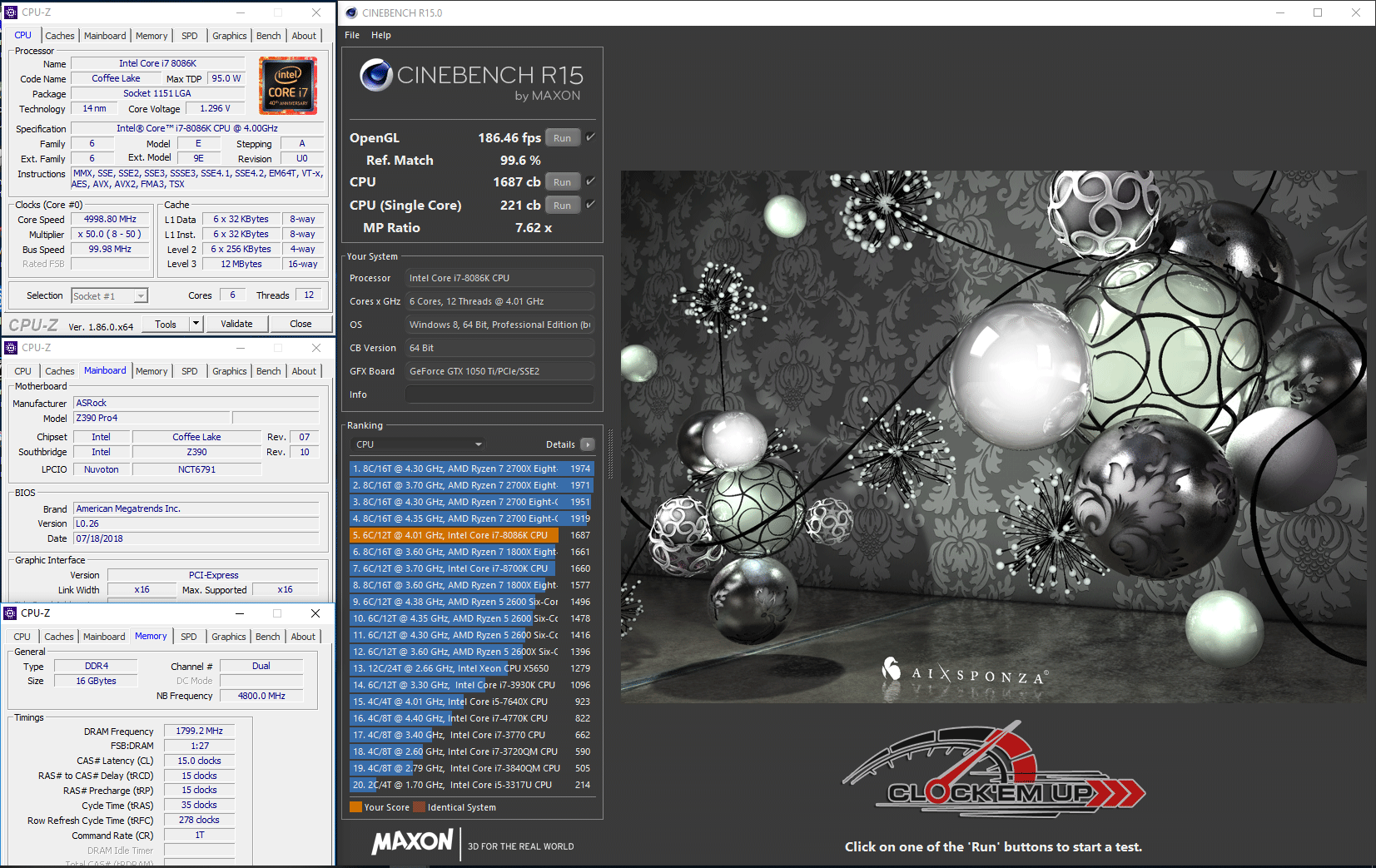
Task: Switch to Caches tab in top CPU-Z window
Action: point(60,36)
